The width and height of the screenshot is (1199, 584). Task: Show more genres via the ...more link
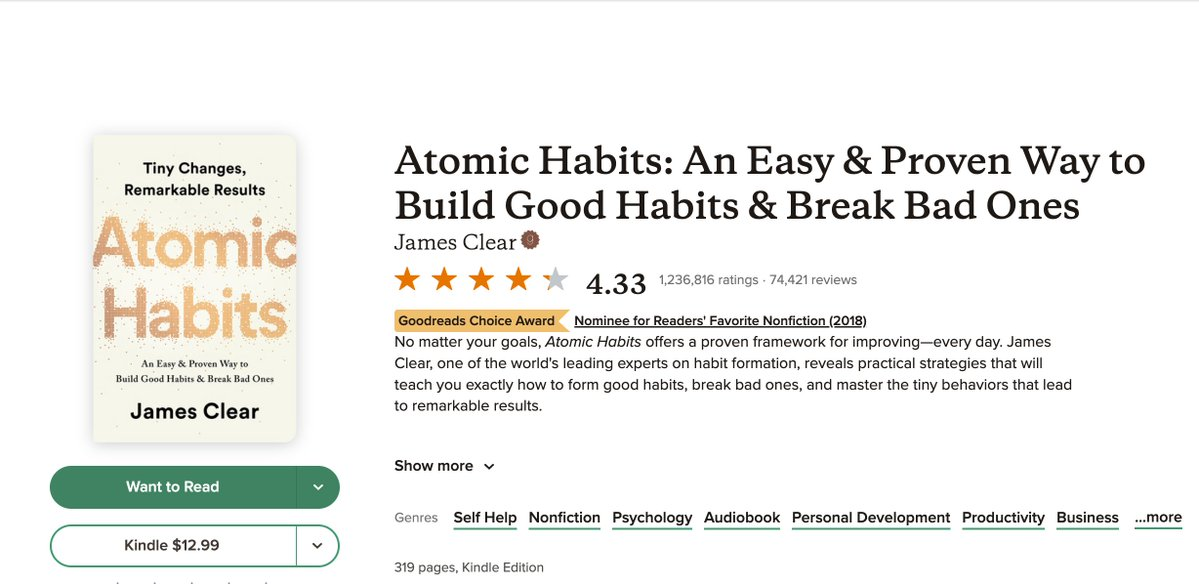[x=1158, y=517]
